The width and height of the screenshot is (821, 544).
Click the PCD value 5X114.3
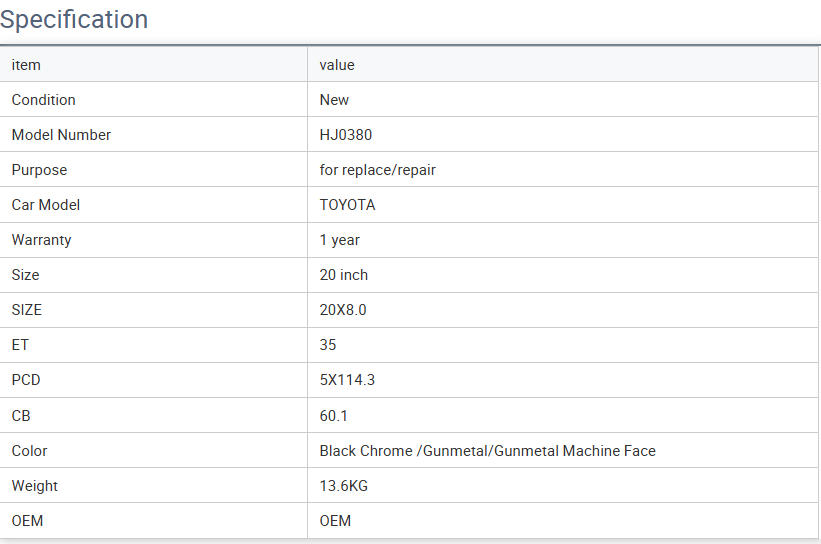coord(347,380)
